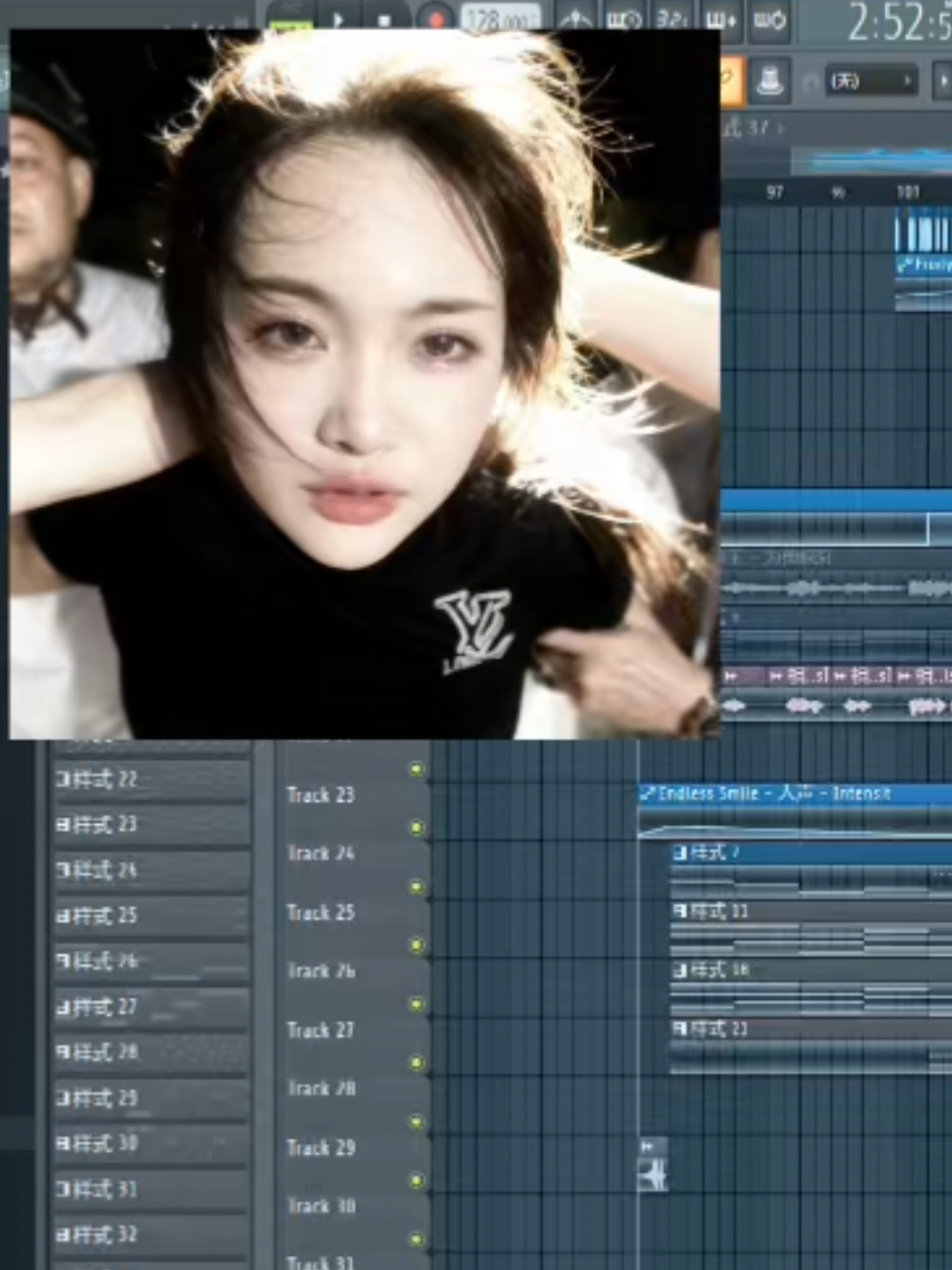This screenshot has height=1270, width=952.
Task: Stop playback with the stop button
Action: pyautogui.click(x=384, y=19)
